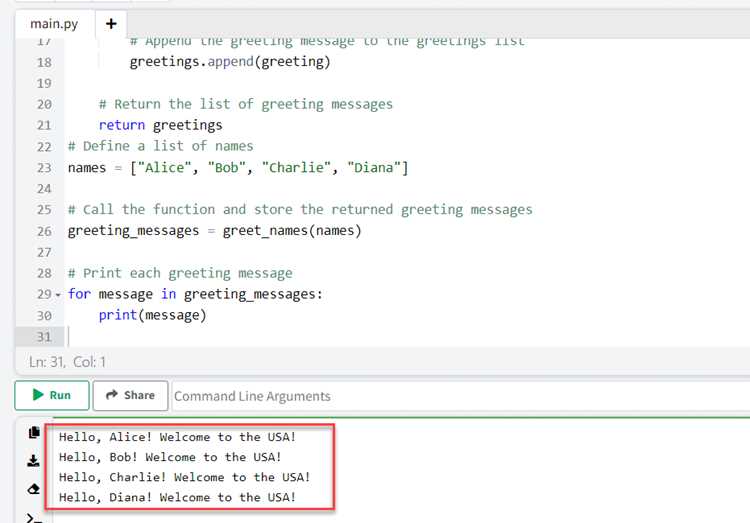Click the '# Call the function' comment line

tap(300, 210)
